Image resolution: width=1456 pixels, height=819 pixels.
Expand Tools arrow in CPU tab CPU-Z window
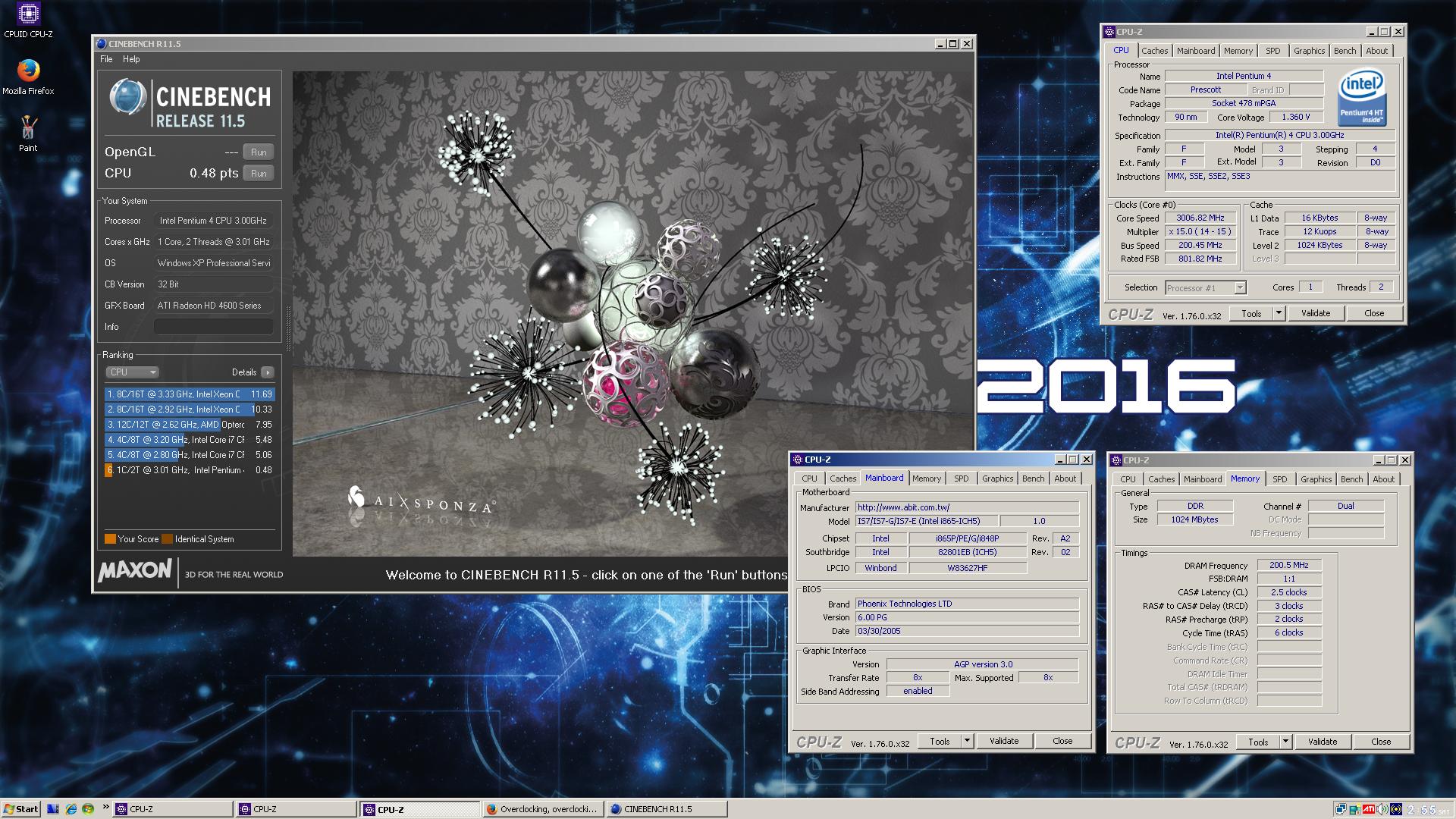[x=1279, y=313]
